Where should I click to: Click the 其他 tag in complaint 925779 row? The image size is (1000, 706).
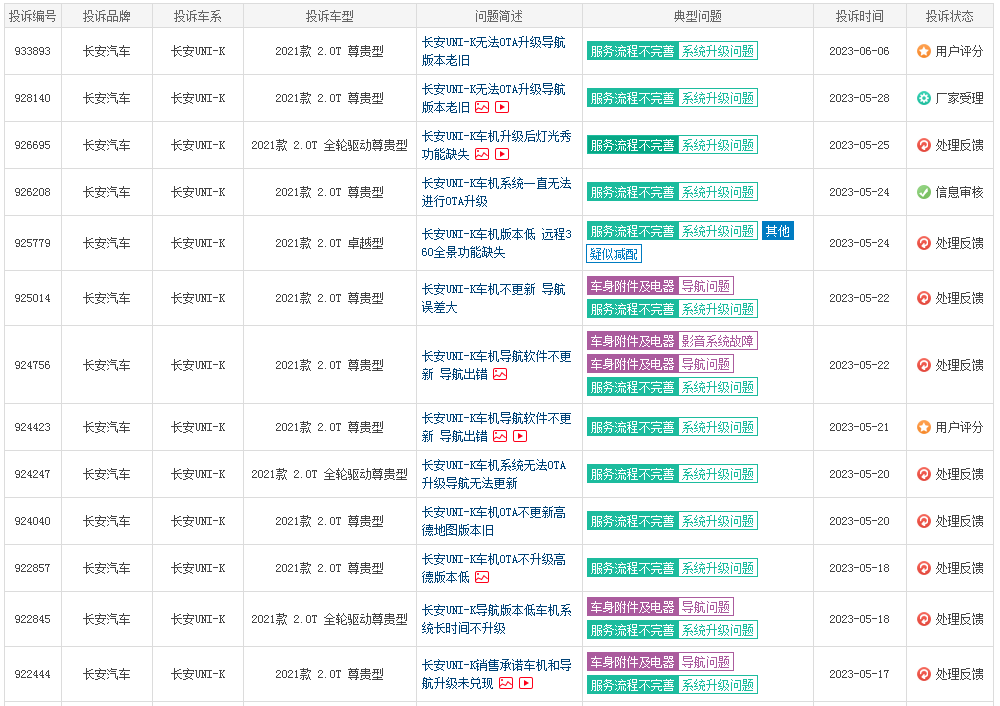point(777,231)
